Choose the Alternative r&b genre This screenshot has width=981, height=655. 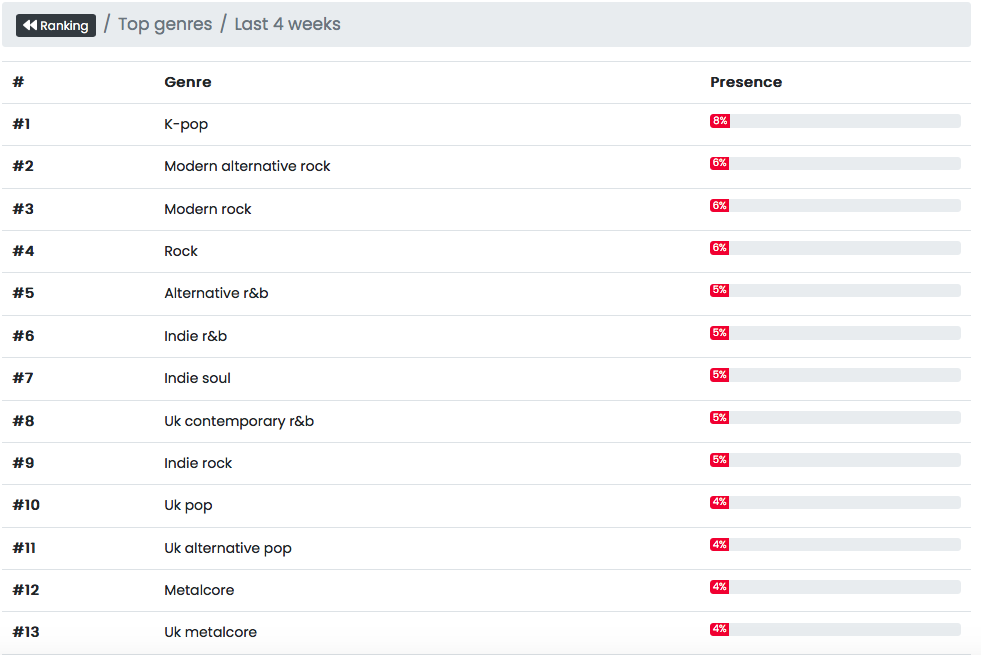216,293
